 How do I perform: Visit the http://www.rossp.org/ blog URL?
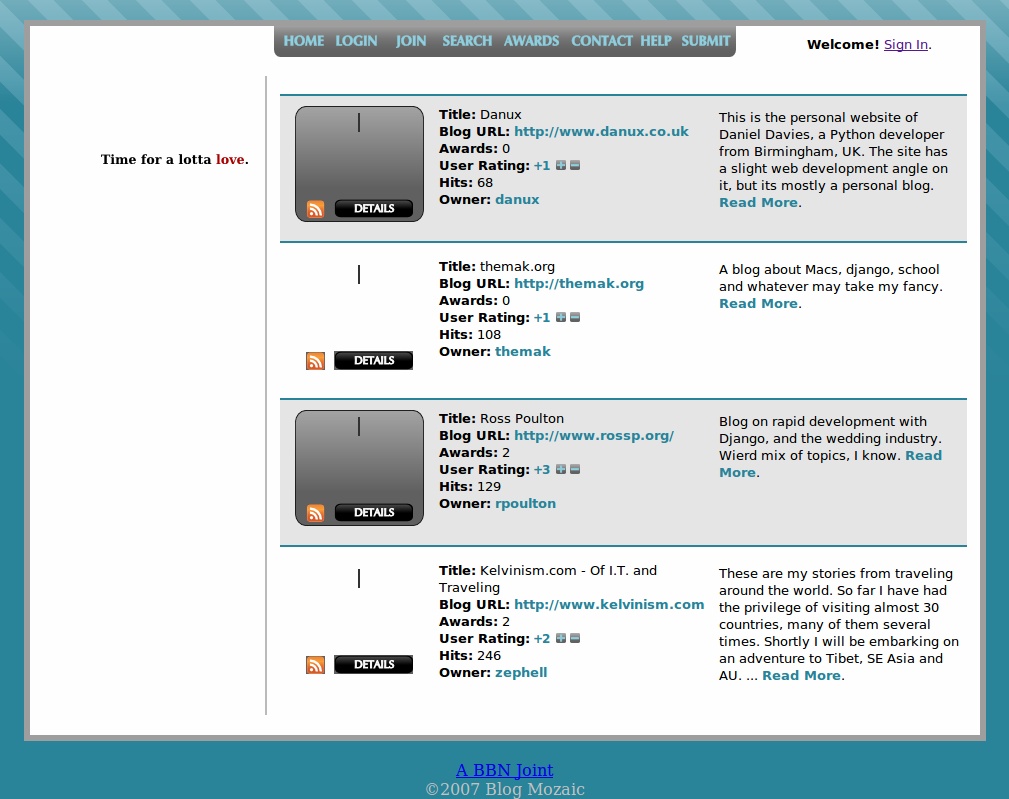594,436
